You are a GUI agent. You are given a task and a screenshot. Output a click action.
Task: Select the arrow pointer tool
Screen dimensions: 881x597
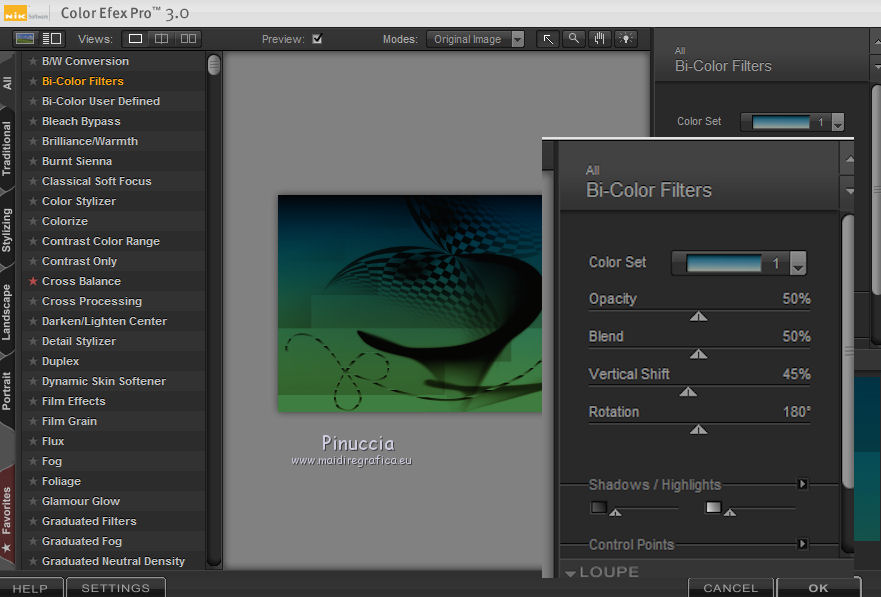(x=548, y=39)
